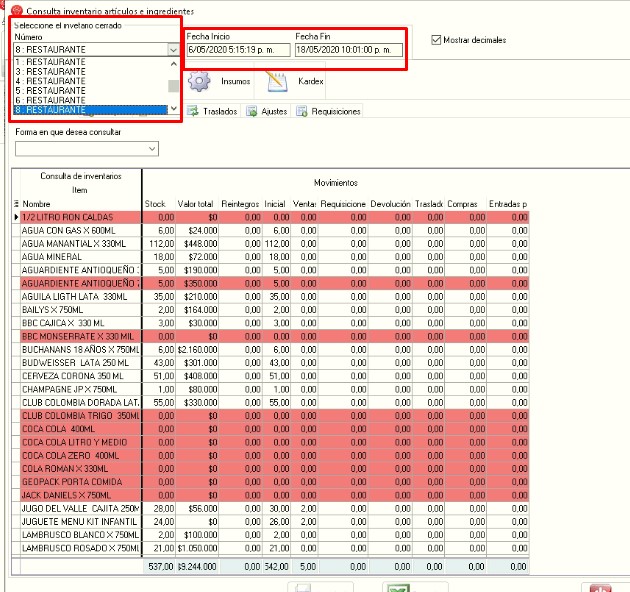Click the Ajustes tab icon
The image size is (630, 592).
pyautogui.click(x=252, y=111)
